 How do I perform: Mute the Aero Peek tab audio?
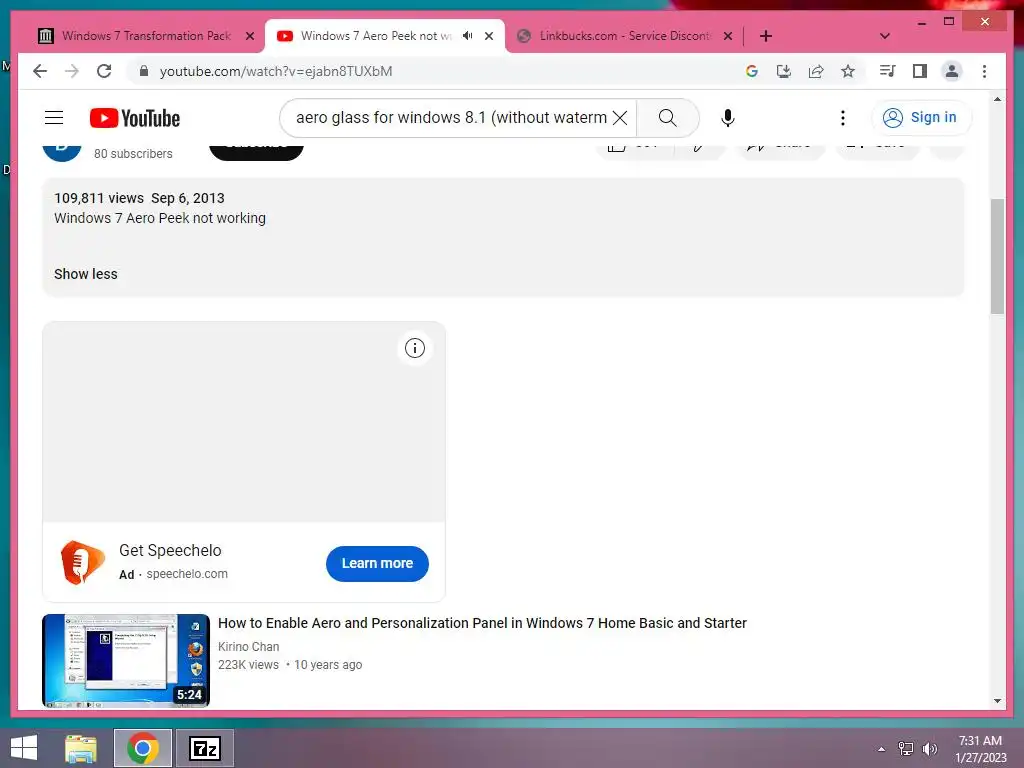(468, 36)
